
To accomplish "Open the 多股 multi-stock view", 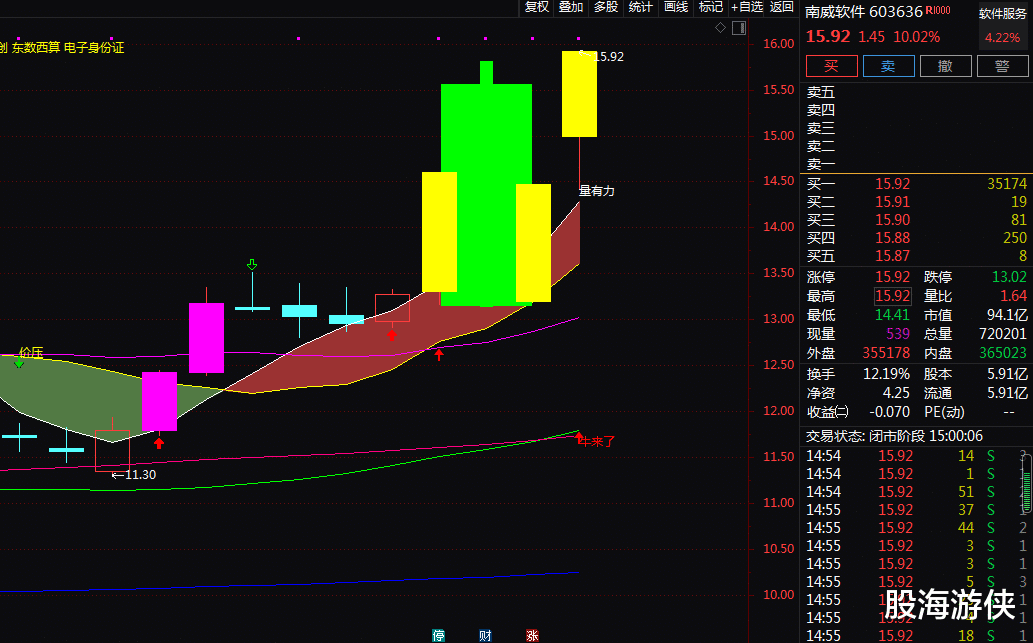I will [606, 7].
